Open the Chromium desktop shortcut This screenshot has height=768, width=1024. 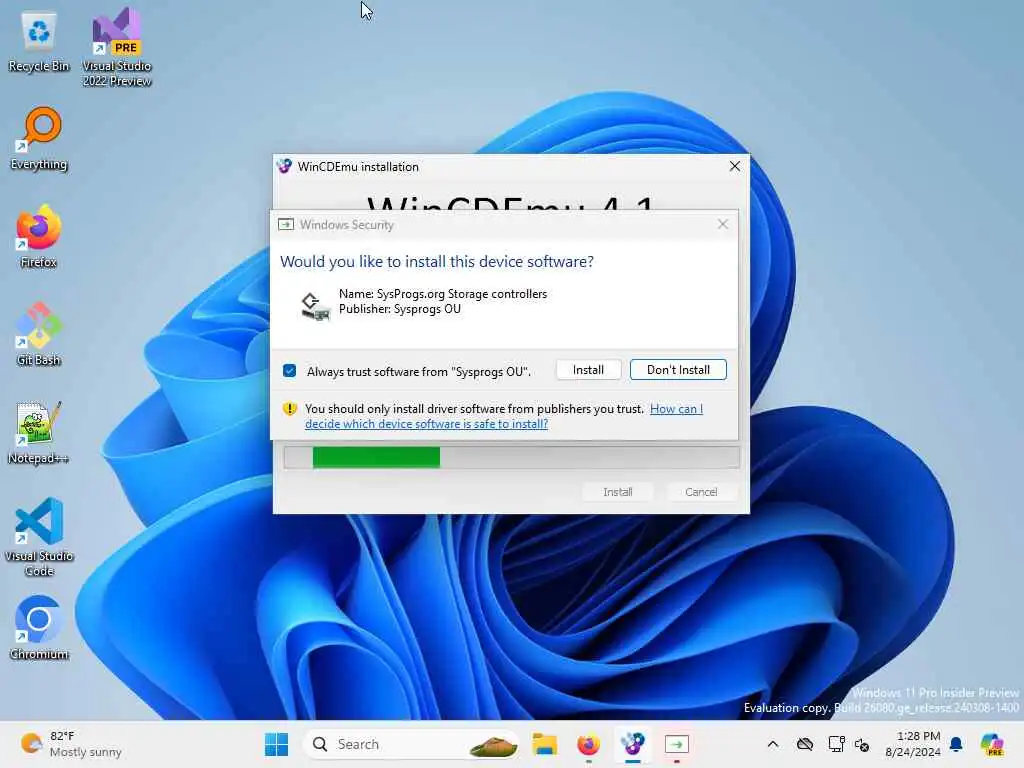[x=39, y=628]
